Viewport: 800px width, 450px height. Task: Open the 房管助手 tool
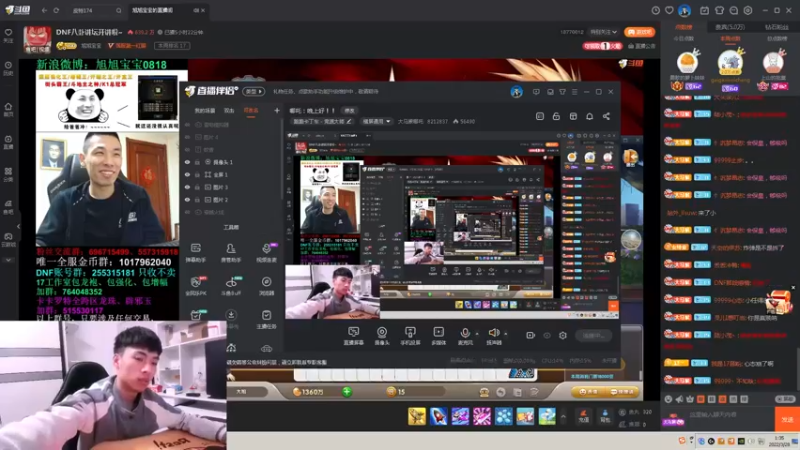click(231, 253)
